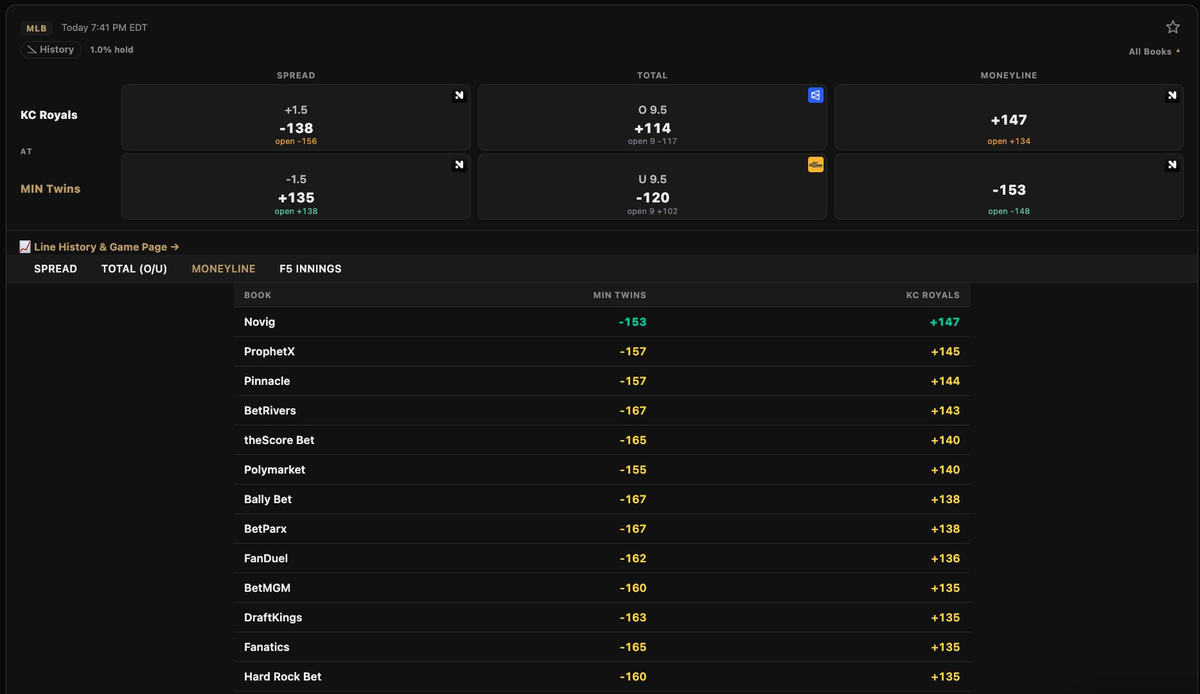Click DraftKings' Min Twins odds -163
The height and width of the screenshot is (694, 1200).
pyautogui.click(x=633, y=617)
